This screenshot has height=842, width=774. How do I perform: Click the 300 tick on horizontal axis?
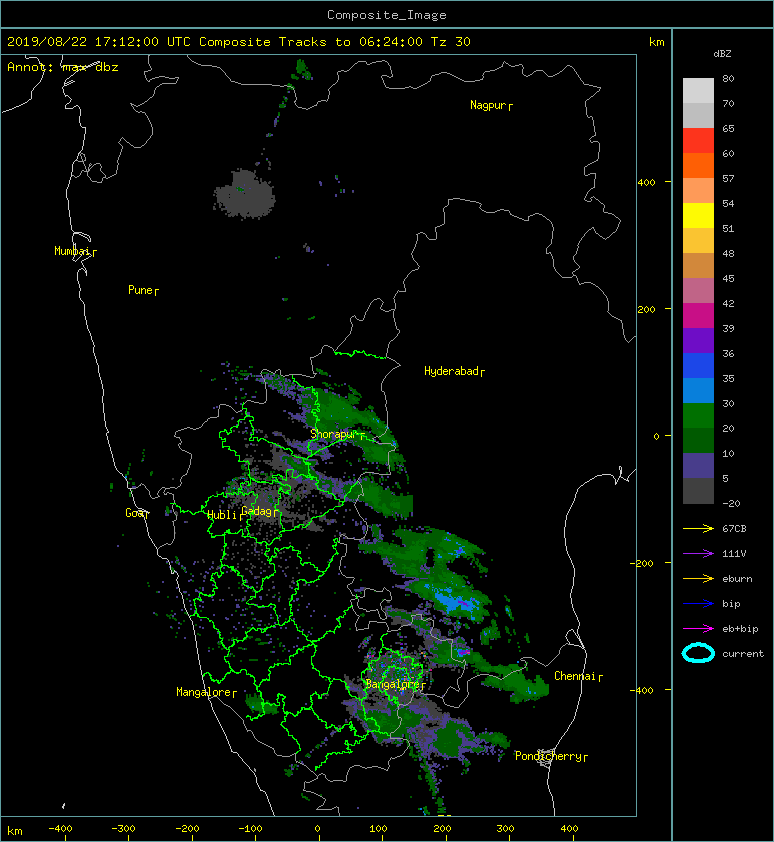point(505,829)
